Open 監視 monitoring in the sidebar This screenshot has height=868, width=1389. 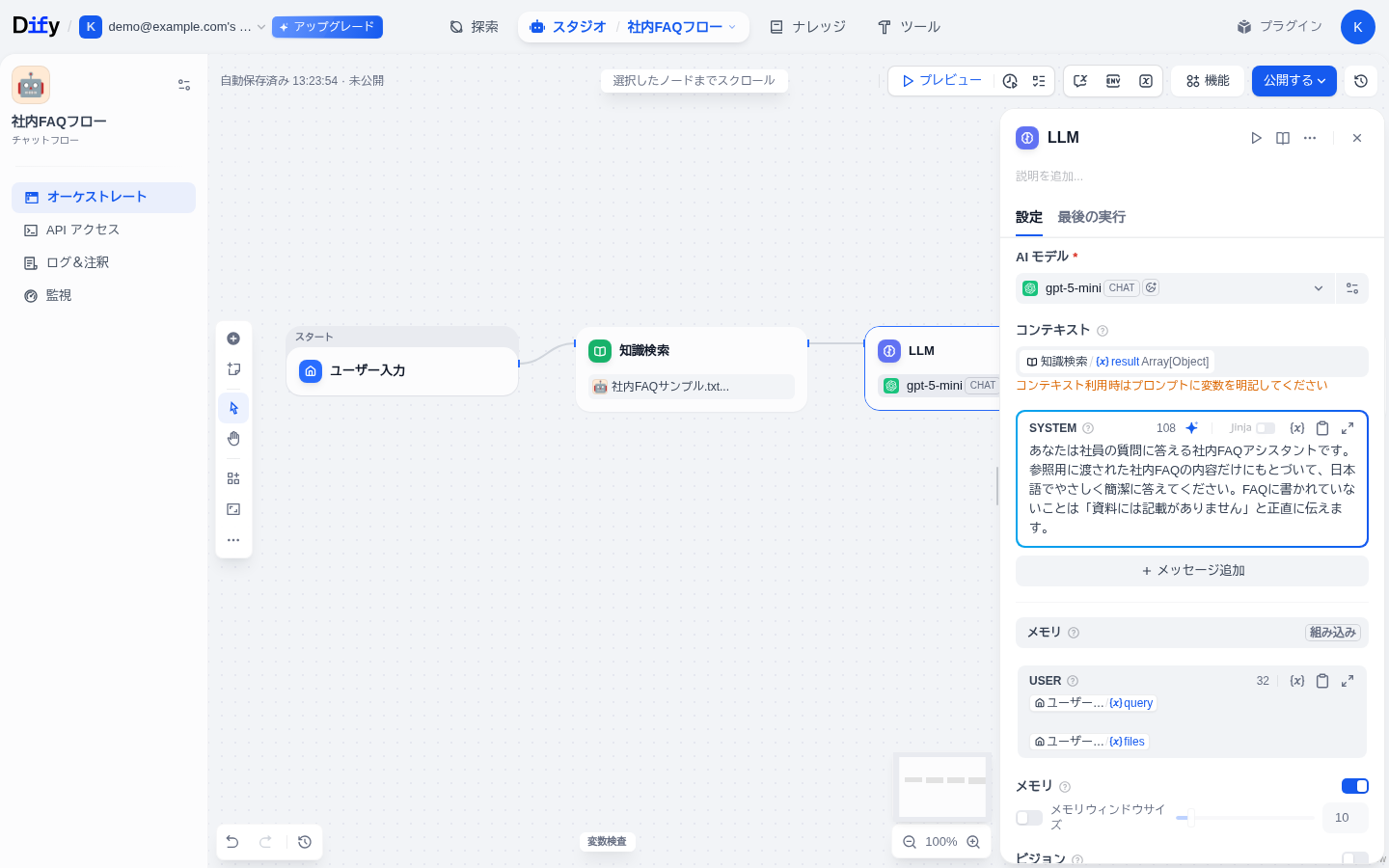(103, 295)
